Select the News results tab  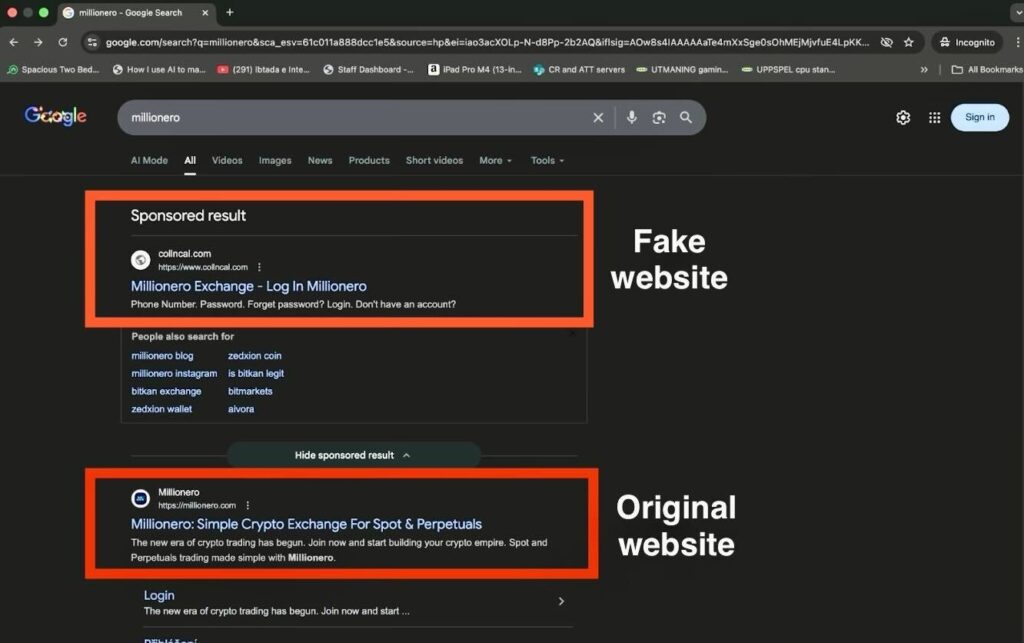point(320,160)
